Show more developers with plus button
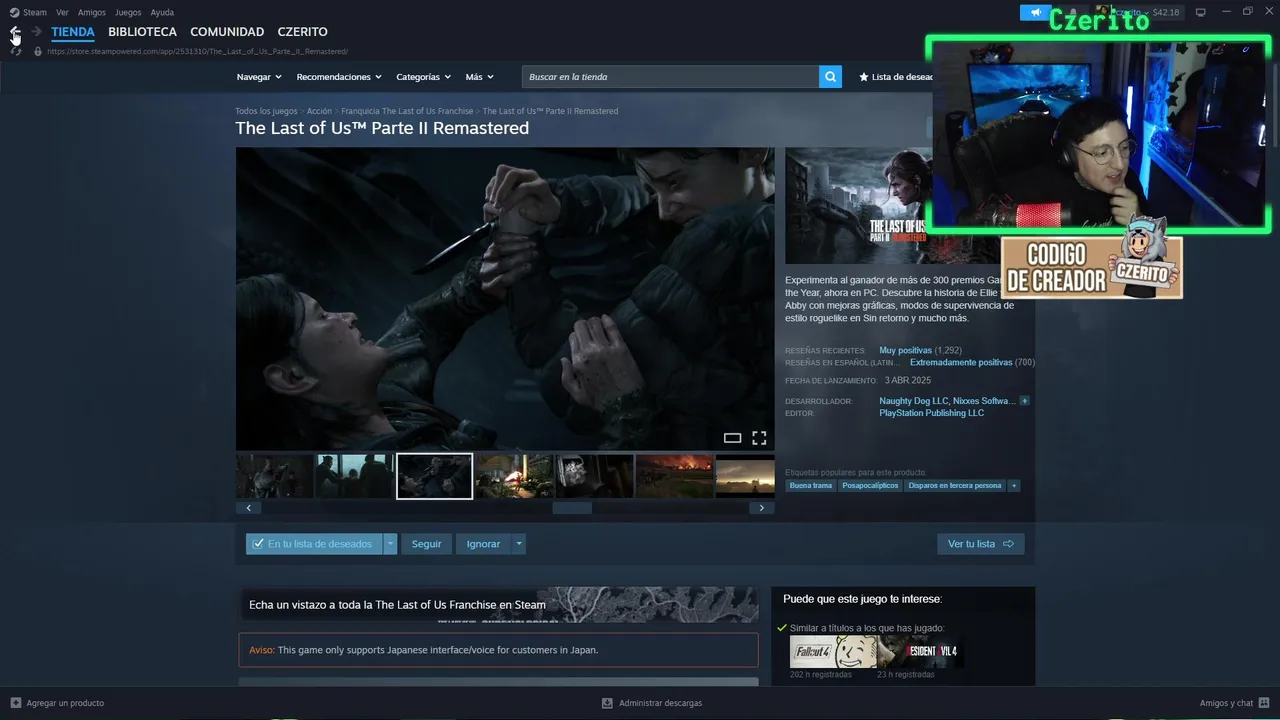Image resolution: width=1280 pixels, height=720 pixels. 1024,401
